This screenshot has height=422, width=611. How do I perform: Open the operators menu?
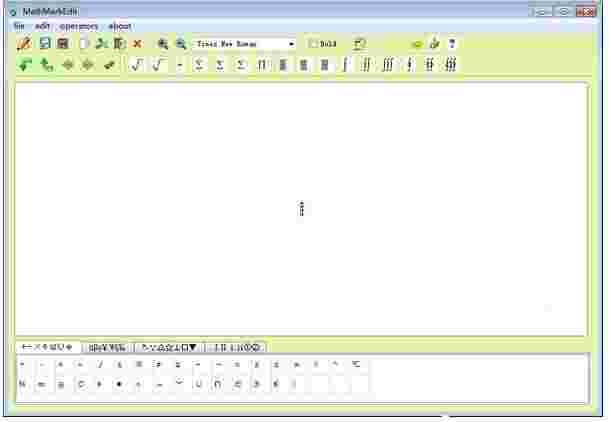(79, 26)
